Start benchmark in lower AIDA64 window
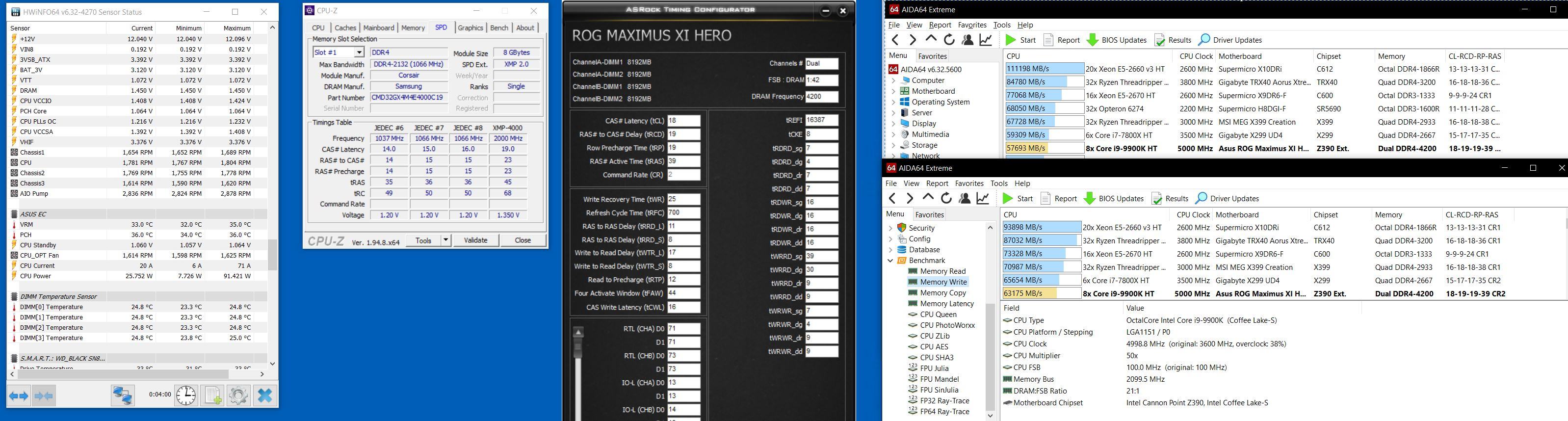This screenshot has height=421, width=1568. pyautogui.click(x=1018, y=198)
